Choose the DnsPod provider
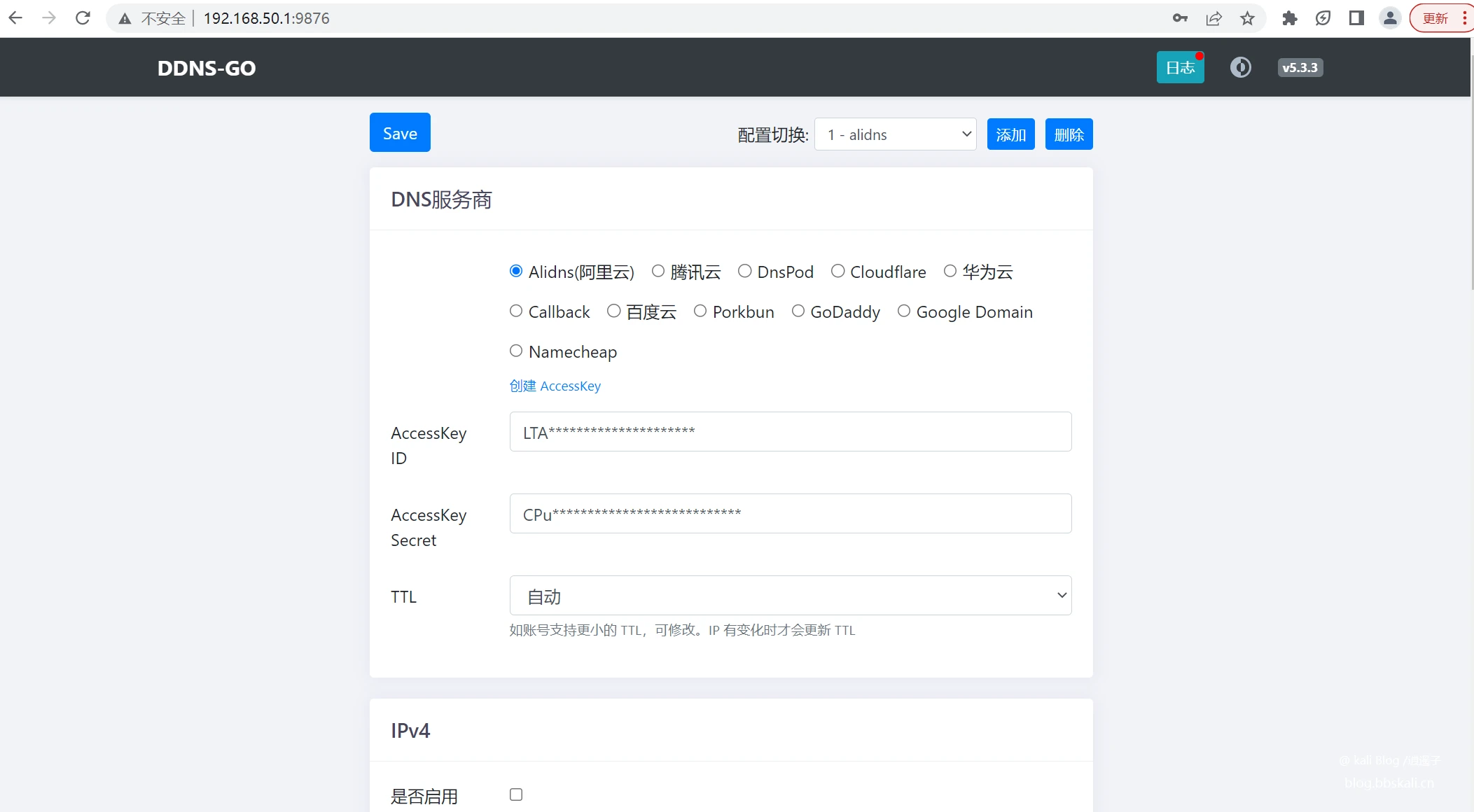Screen dimensions: 1474x812 [745, 271]
